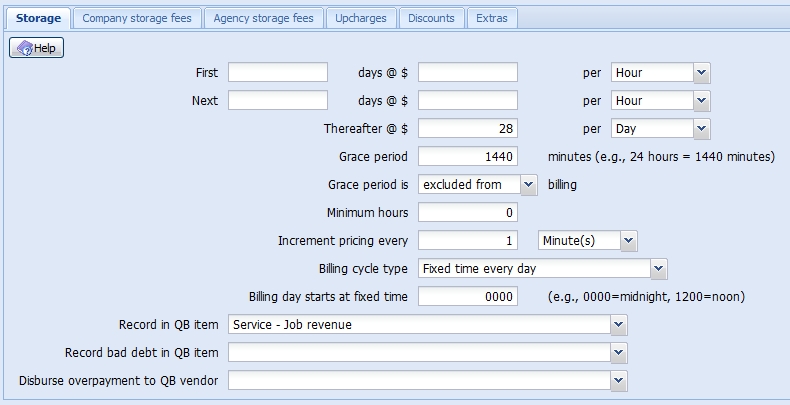Click the Billing day fixed time field

point(467,296)
